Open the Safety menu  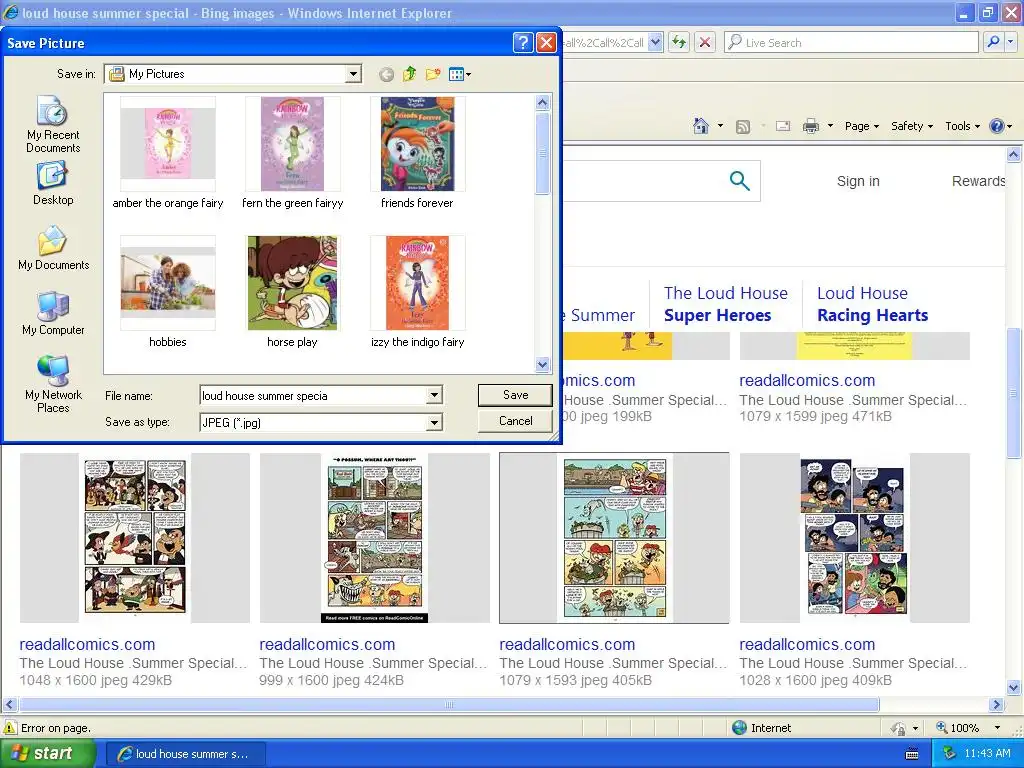(912, 126)
